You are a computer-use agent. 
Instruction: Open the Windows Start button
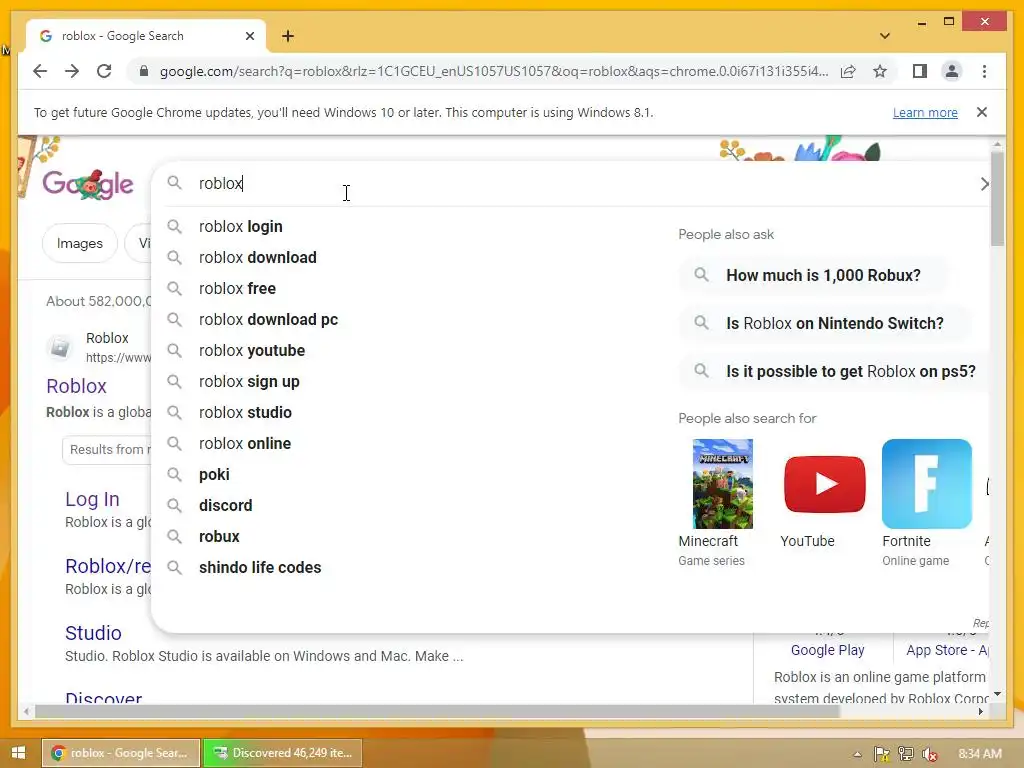(x=18, y=753)
